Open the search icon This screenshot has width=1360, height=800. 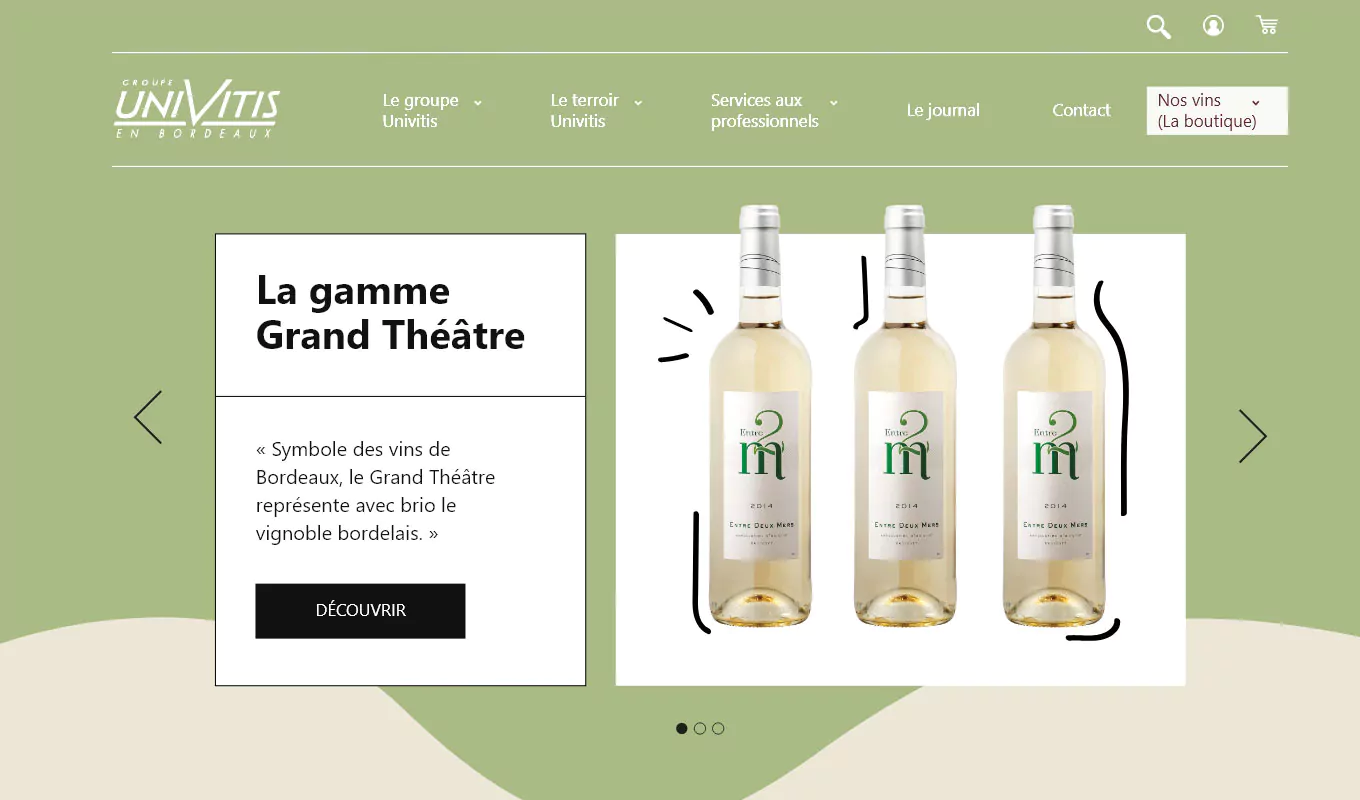(x=1158, y=26)
